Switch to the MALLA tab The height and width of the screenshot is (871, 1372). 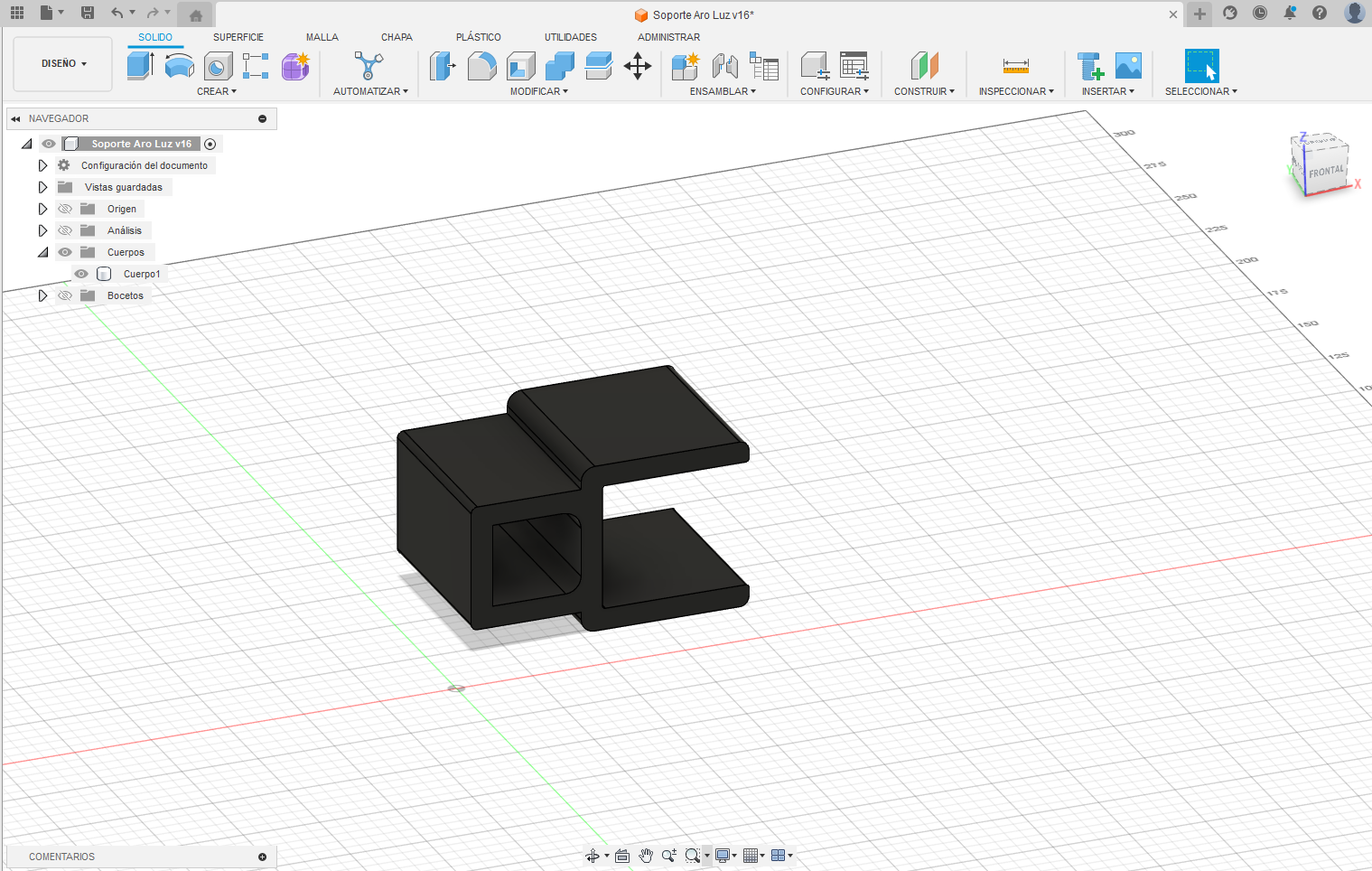tap(322, 37)
